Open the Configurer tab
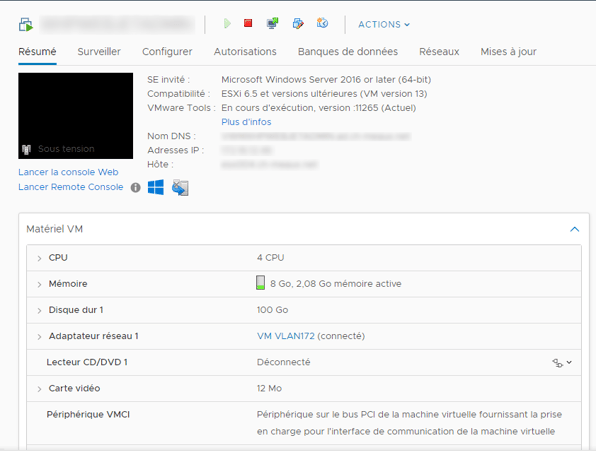This screenshot has height=462, width=596. click(167, 52)
